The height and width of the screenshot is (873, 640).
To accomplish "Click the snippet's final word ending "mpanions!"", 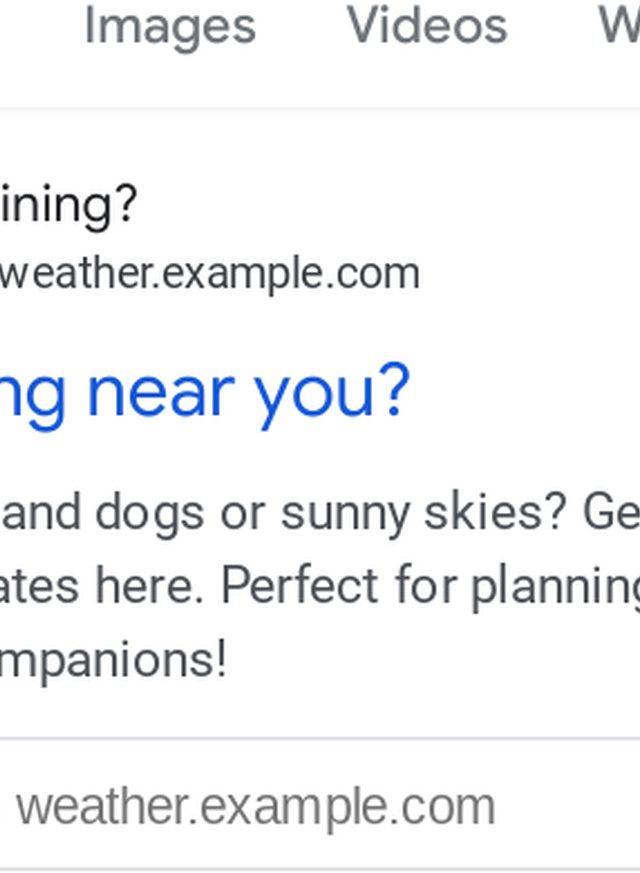I will tap(112, 660).
